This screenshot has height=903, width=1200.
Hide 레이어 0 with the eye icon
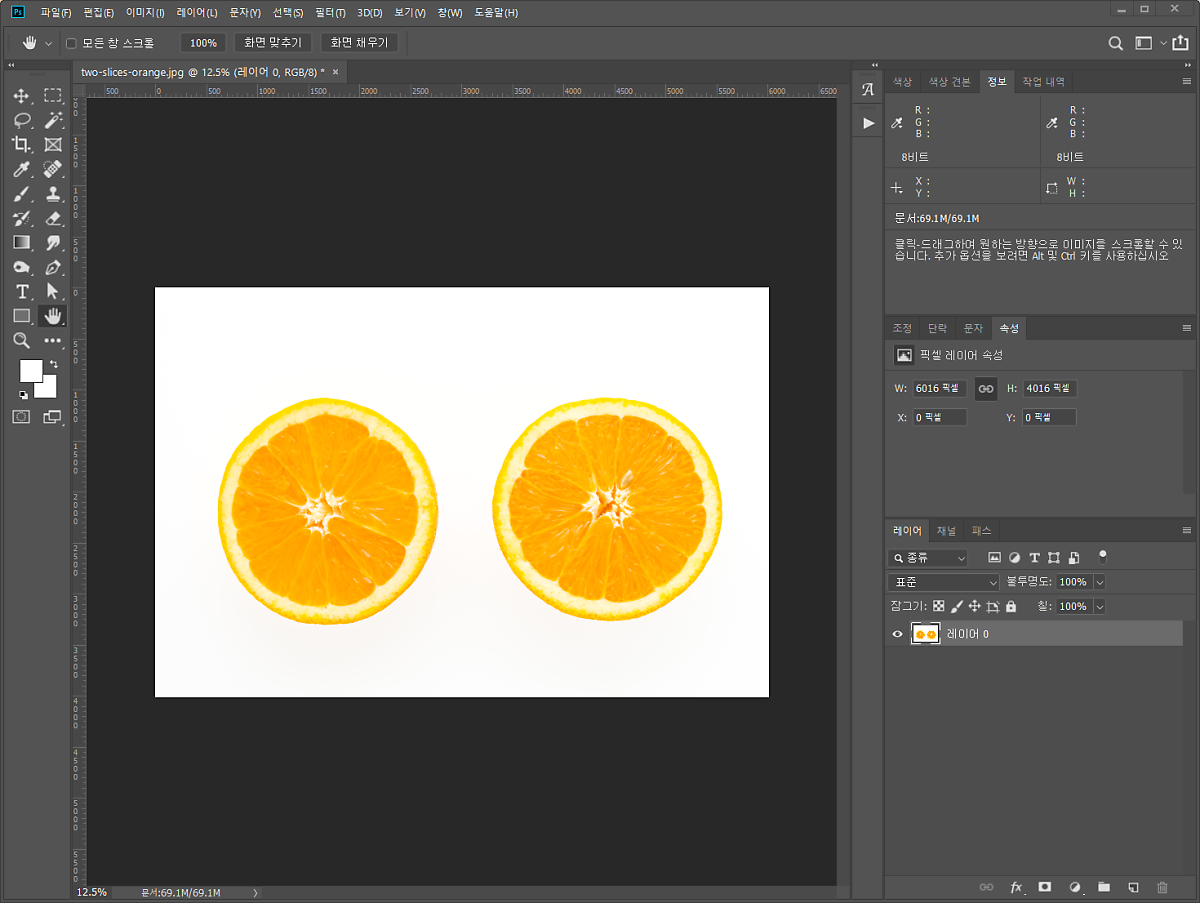click(897, 634)
